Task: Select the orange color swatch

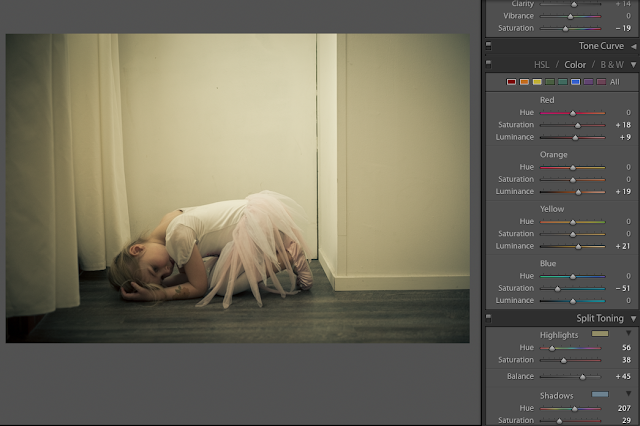Action: point(524,82)
